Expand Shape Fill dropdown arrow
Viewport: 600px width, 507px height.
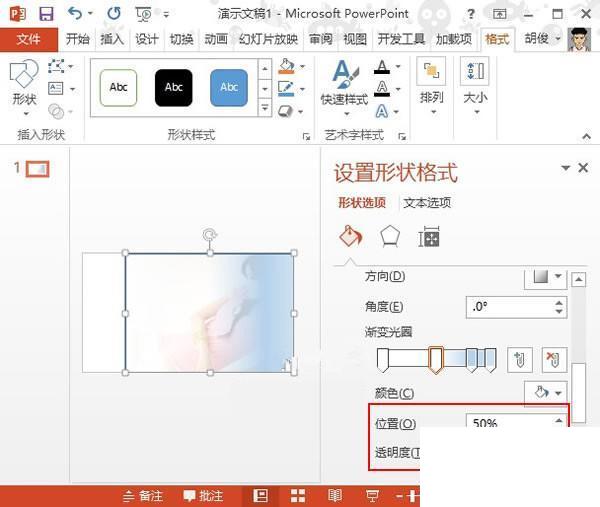coord(302,67)
